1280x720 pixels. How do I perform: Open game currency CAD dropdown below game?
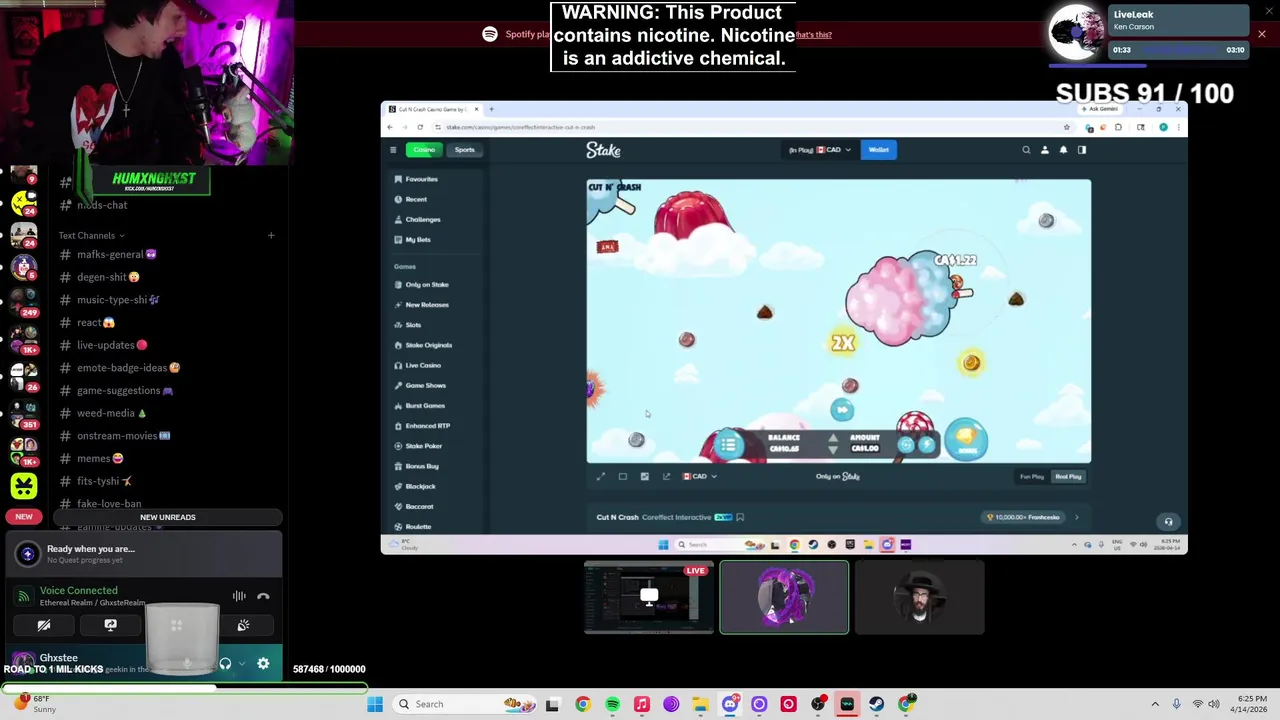[700, 477]
